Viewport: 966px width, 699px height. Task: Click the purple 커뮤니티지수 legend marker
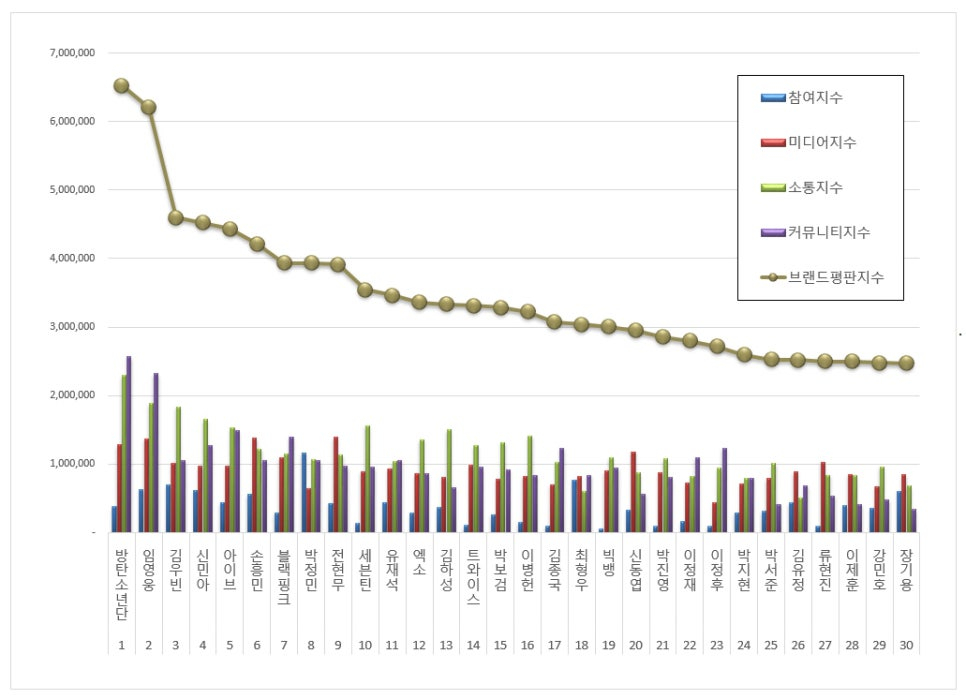coord(772,232)
